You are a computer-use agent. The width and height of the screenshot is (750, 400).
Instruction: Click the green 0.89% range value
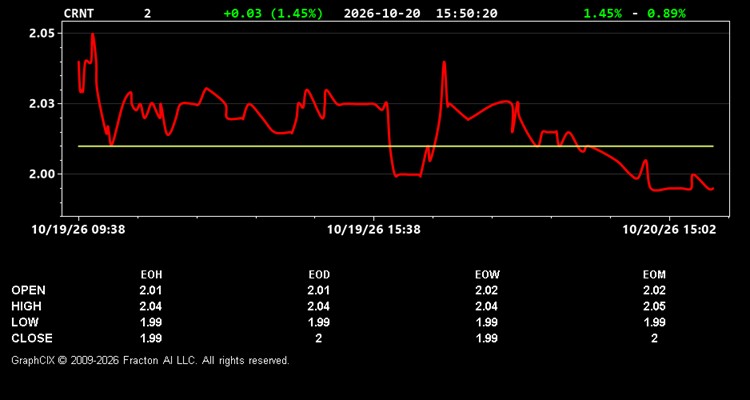click(666, 13)
